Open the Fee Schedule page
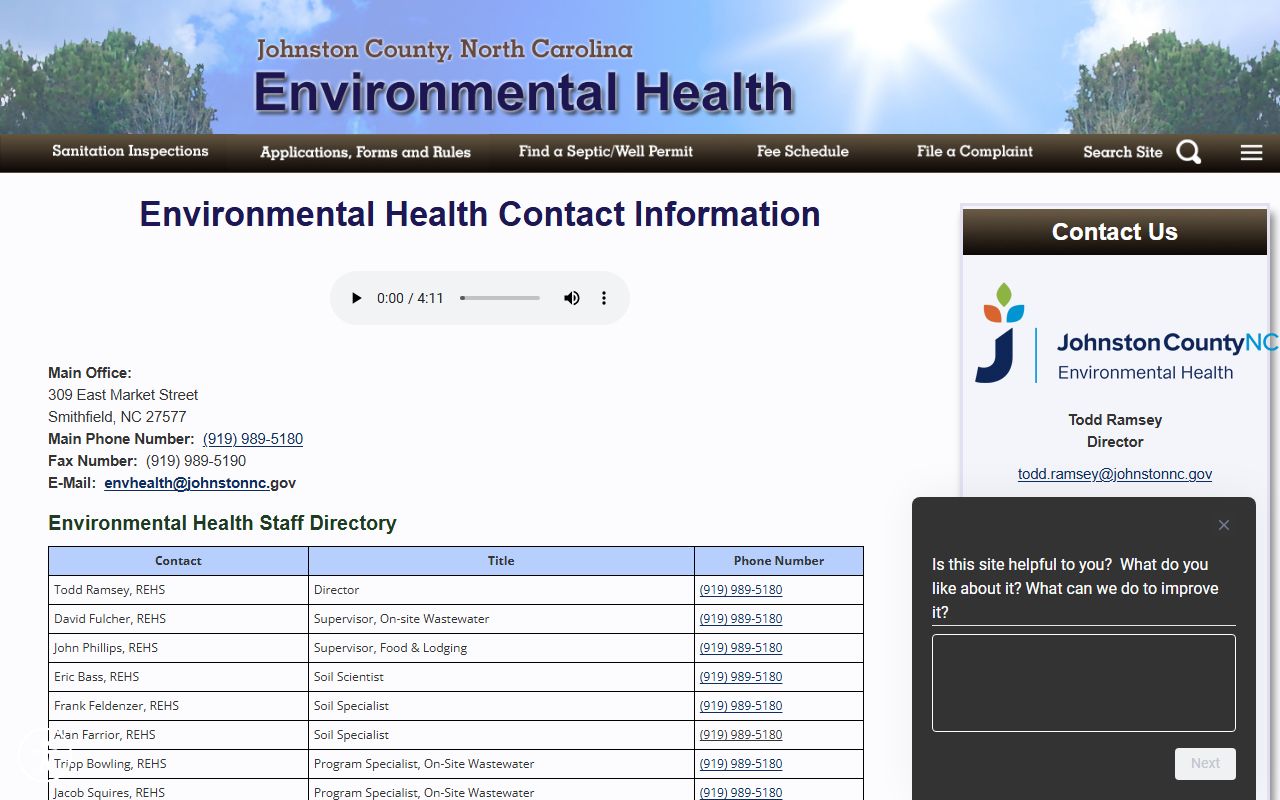Image resolution: width=1280 pixels, height=800 pixels. click(803, 151)
